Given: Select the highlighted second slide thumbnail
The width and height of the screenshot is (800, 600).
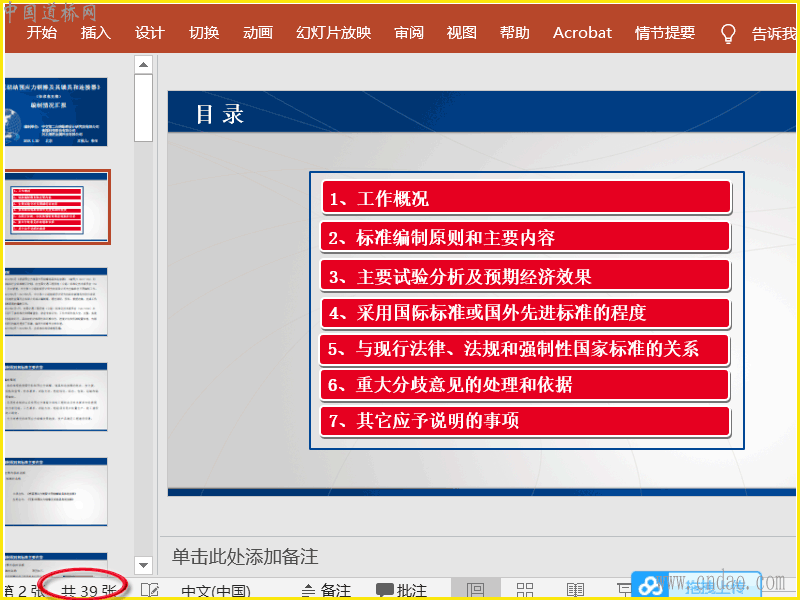Looking at the screenshot, I should pos(57,207).
